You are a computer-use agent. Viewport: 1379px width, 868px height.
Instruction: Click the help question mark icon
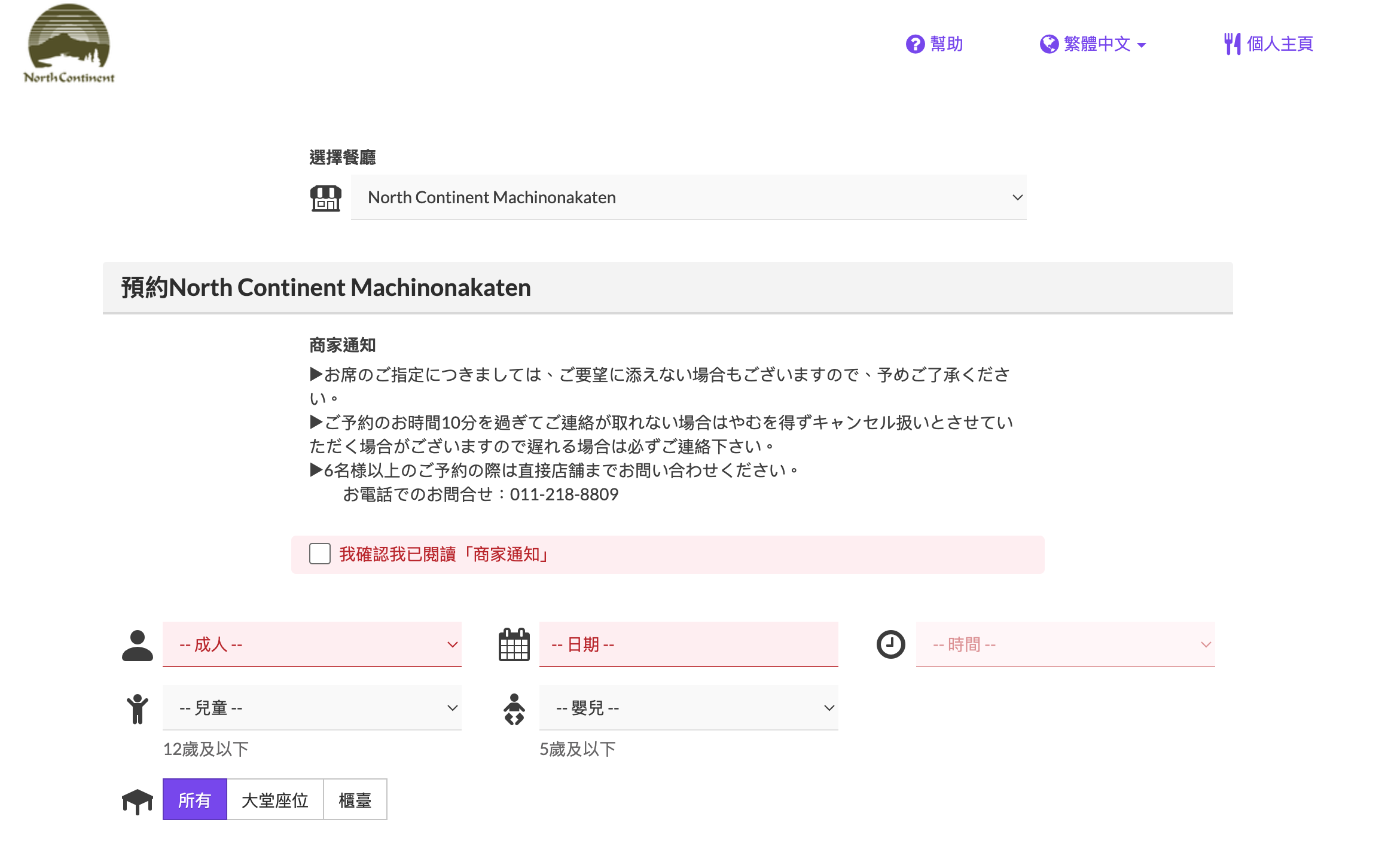point(915,44)
